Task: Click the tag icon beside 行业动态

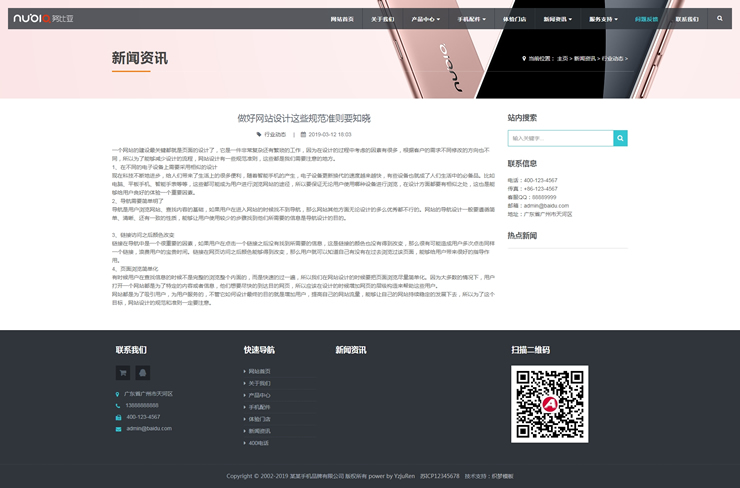Action: pyautogui.click(x=257, y=134)
